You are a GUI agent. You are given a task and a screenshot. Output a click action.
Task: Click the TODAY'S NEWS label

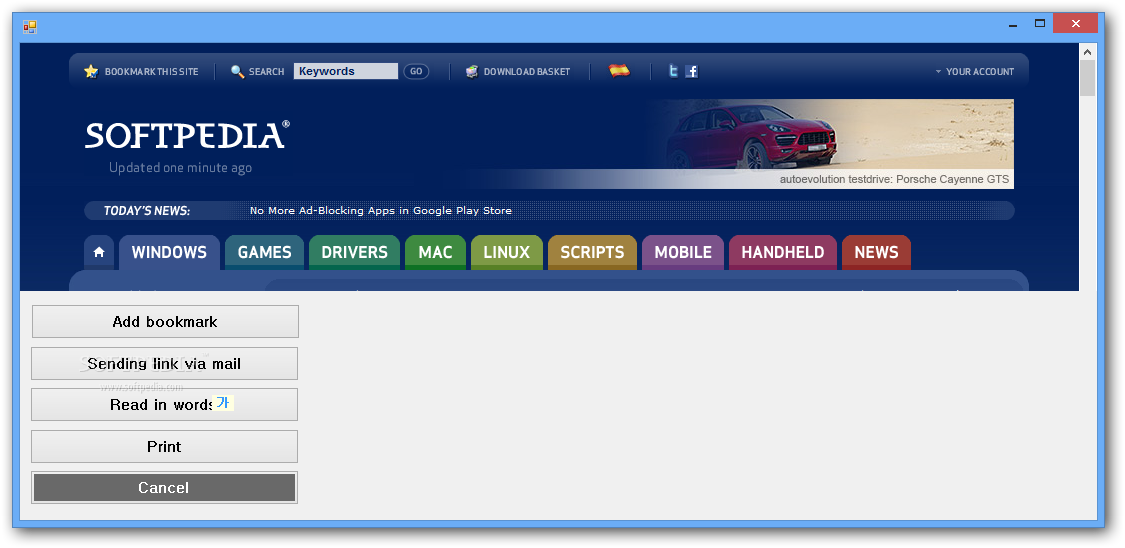coord(147,210)
